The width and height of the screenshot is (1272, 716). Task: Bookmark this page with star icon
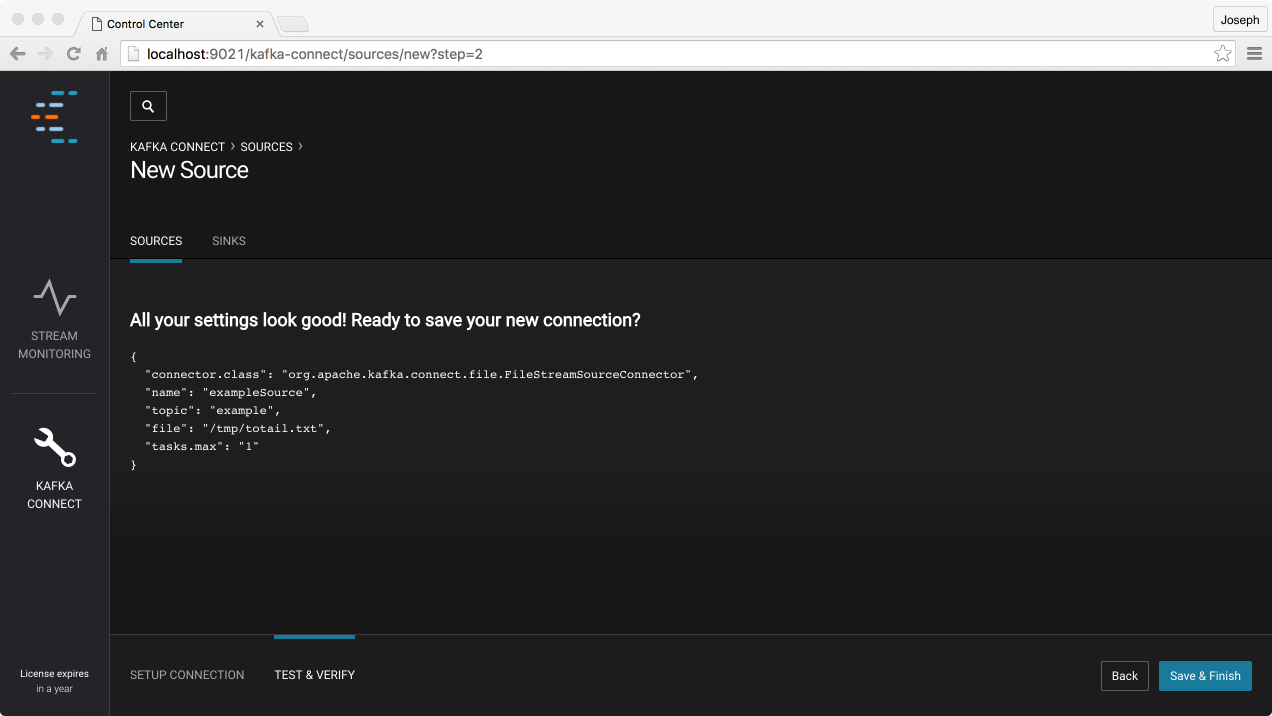pyautogui.click(x=1222, y=54)
